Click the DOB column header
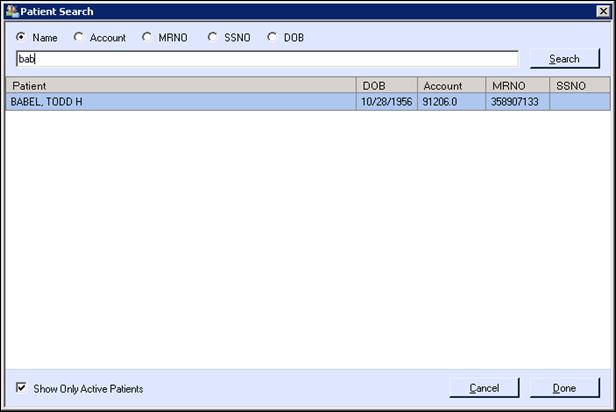 (386, 86)
